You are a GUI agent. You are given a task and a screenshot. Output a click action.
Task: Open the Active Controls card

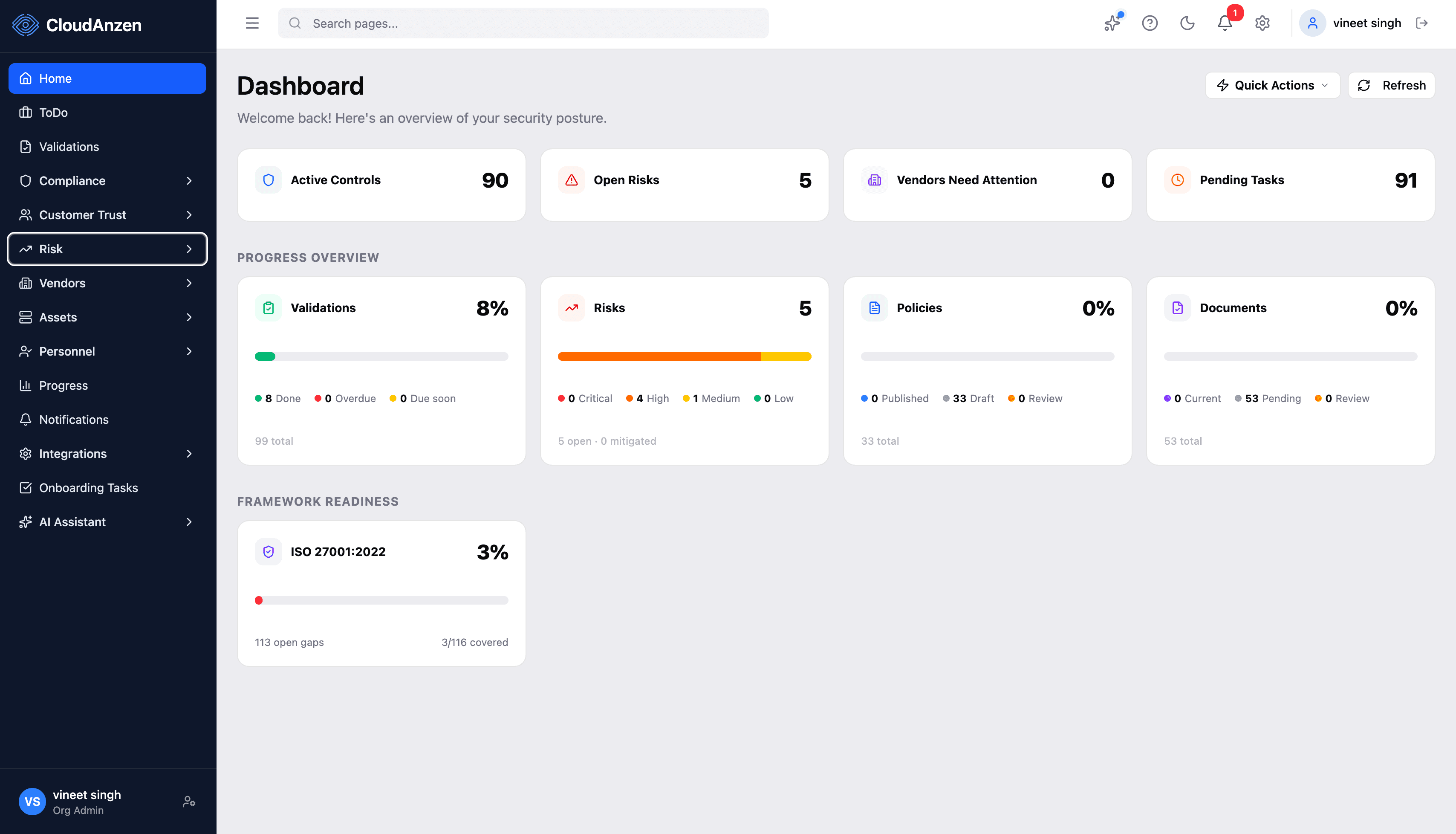coord(381,185)
